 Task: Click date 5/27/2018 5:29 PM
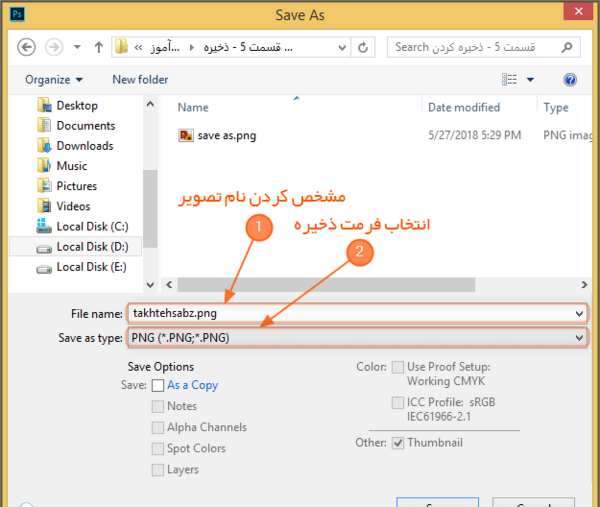coord(474,135)
